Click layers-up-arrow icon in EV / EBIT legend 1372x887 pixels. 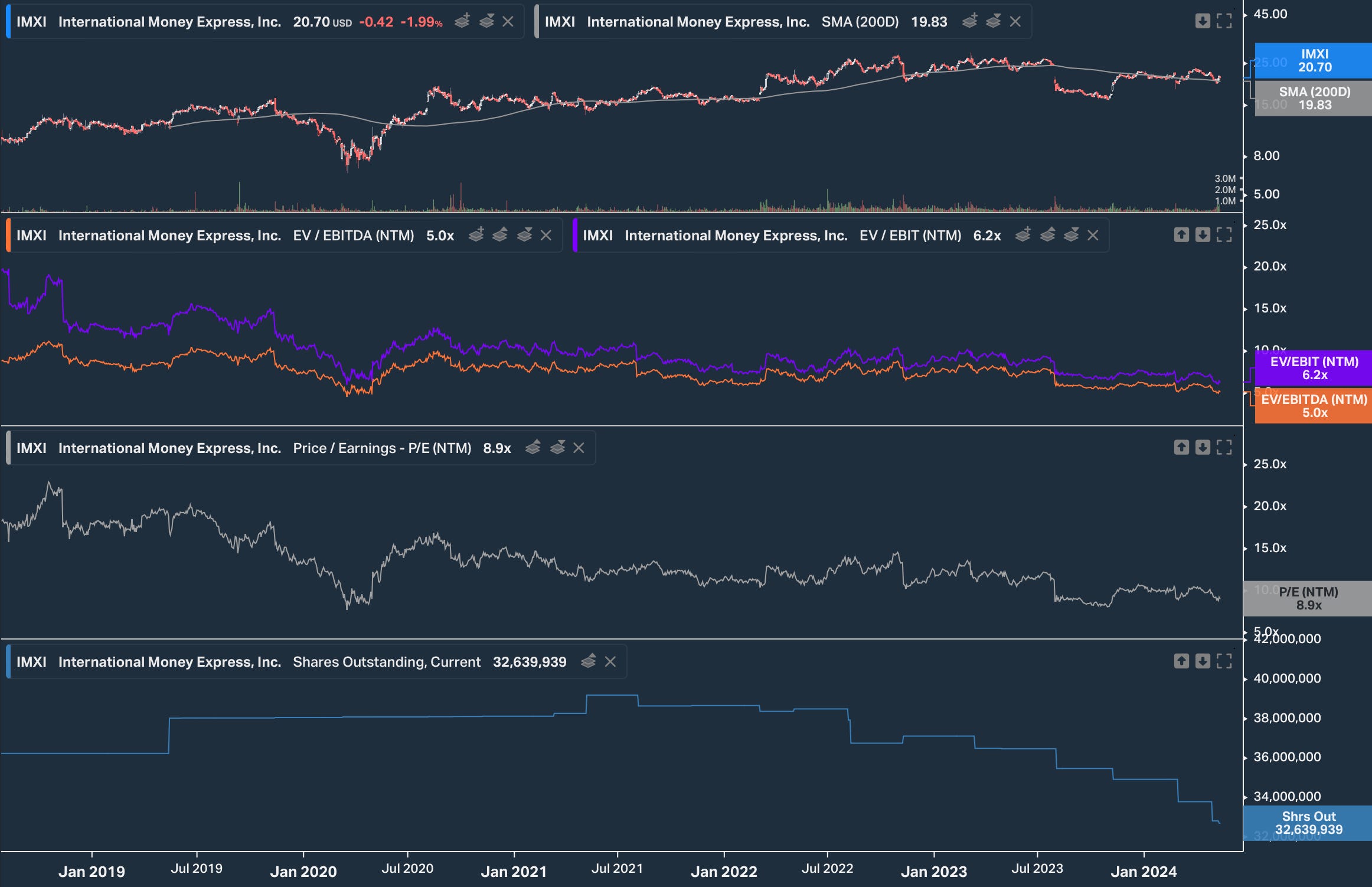coord(1048,235)
